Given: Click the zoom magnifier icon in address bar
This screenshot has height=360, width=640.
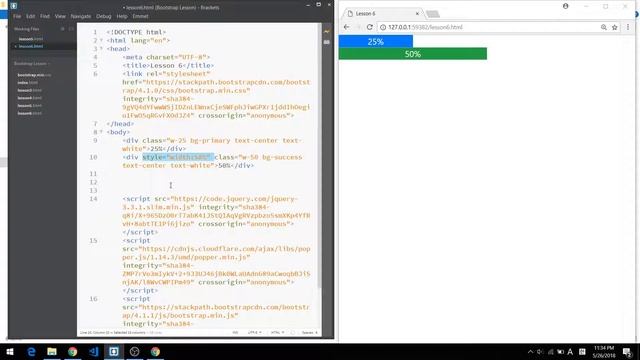Looking at the screenshot, I should pos(604,27).
